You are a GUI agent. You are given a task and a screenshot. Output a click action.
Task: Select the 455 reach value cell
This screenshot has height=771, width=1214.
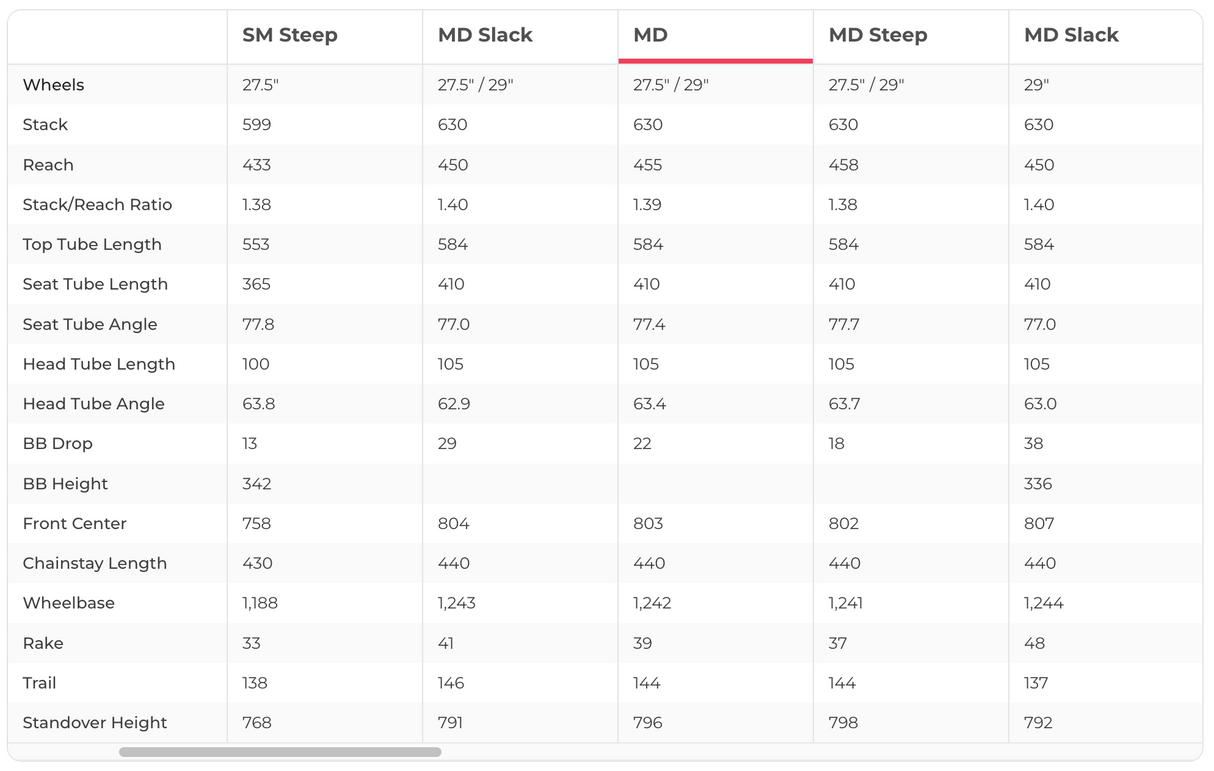click(648, 165)
